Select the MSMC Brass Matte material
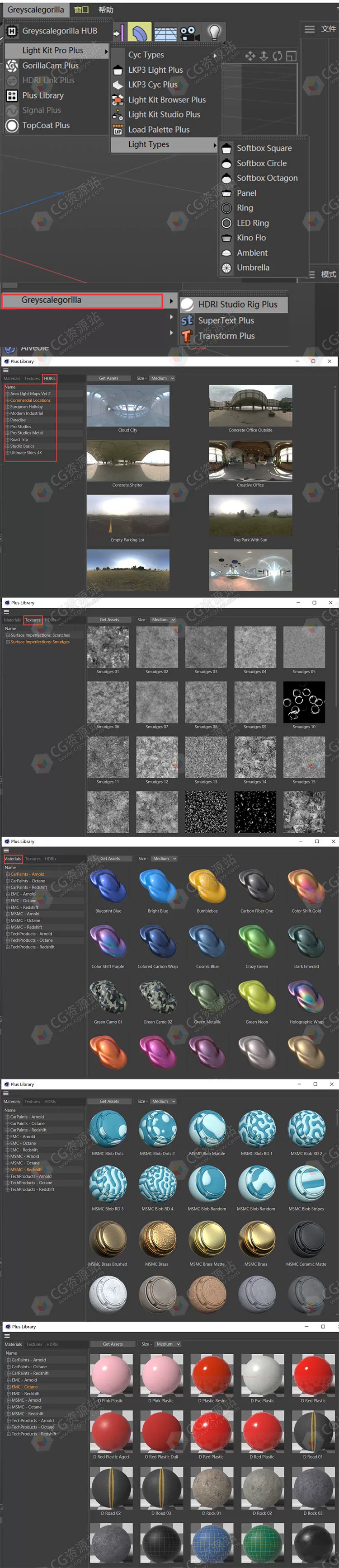This screenshot has width=339, height=1568. pos(207,1239)
